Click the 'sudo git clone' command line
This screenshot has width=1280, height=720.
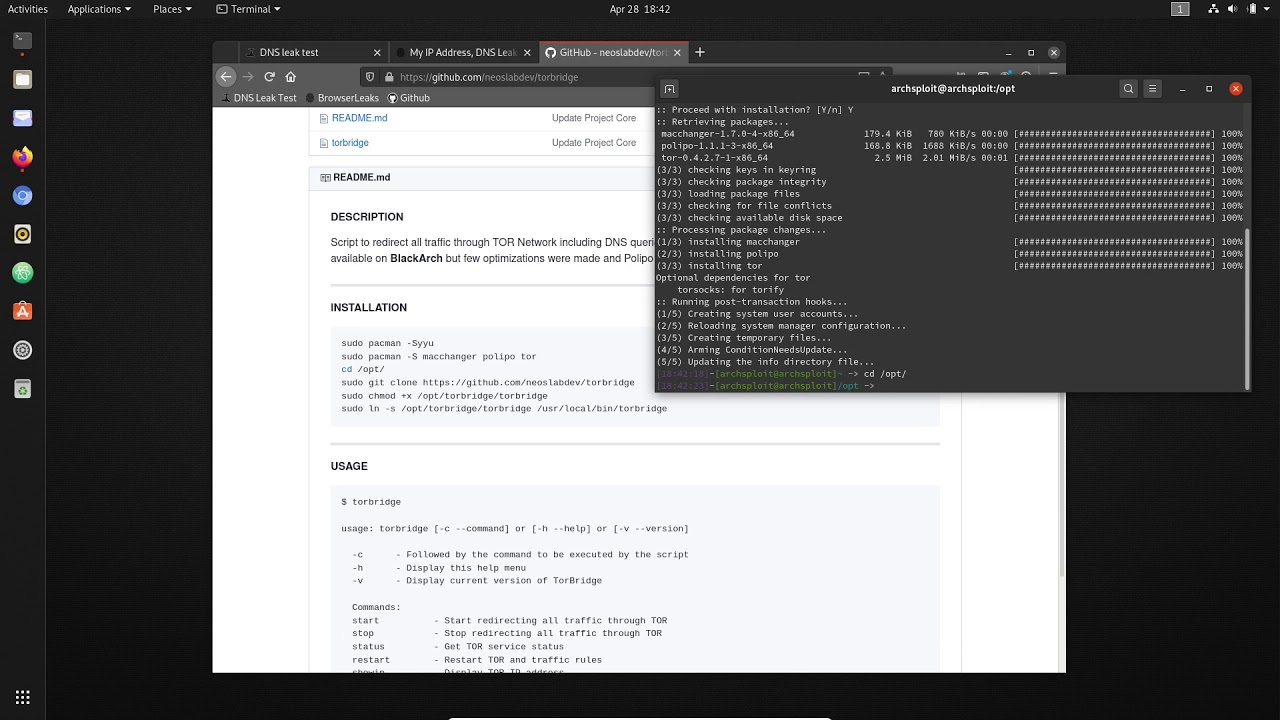click(488, 382)
